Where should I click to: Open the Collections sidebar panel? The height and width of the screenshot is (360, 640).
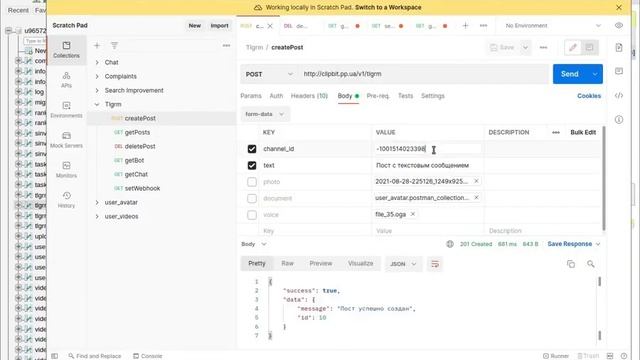67,49
